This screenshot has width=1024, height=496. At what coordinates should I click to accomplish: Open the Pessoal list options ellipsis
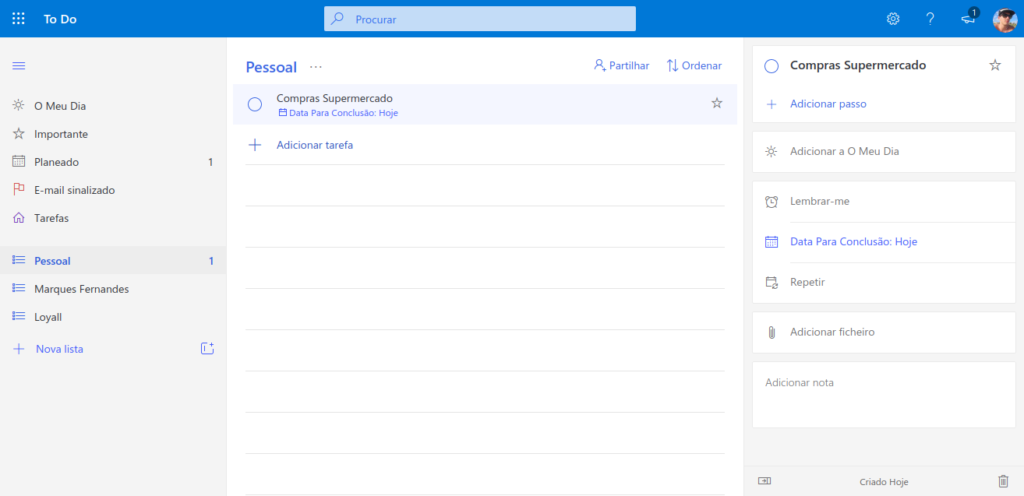pos(316,67)
